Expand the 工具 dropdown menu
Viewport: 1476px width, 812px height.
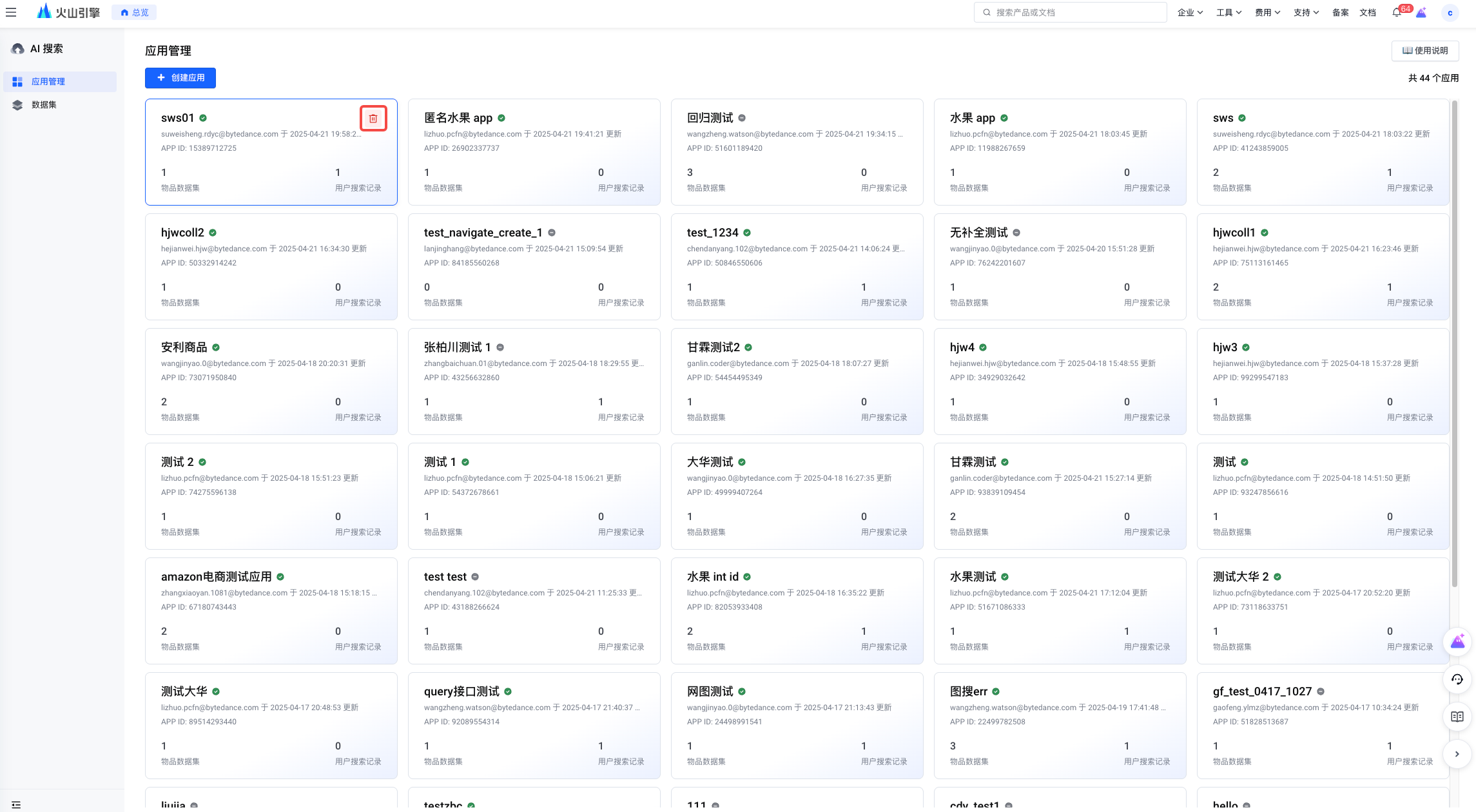coord(1228,12)
